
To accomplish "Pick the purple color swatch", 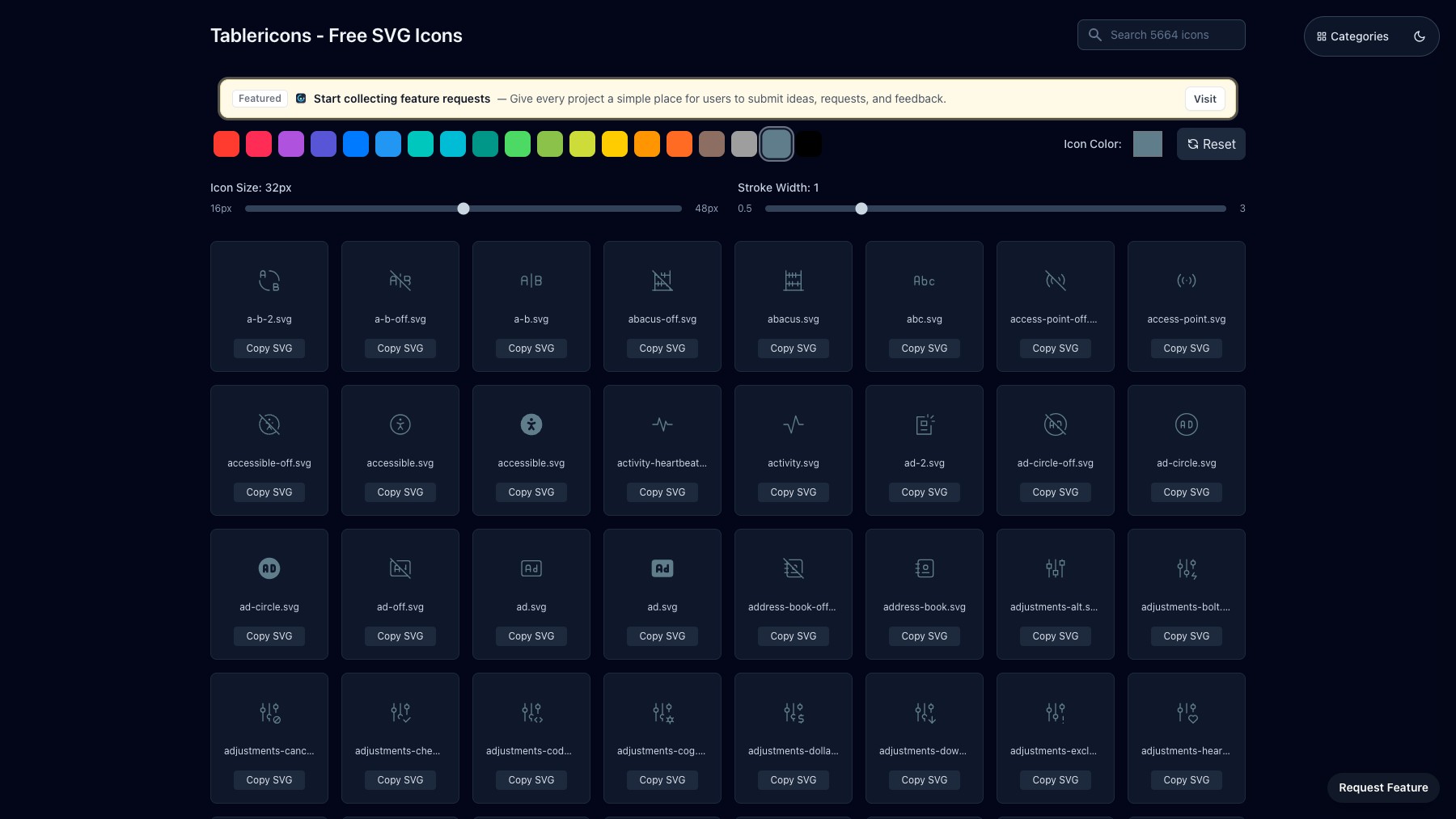I will coord(291,144).
